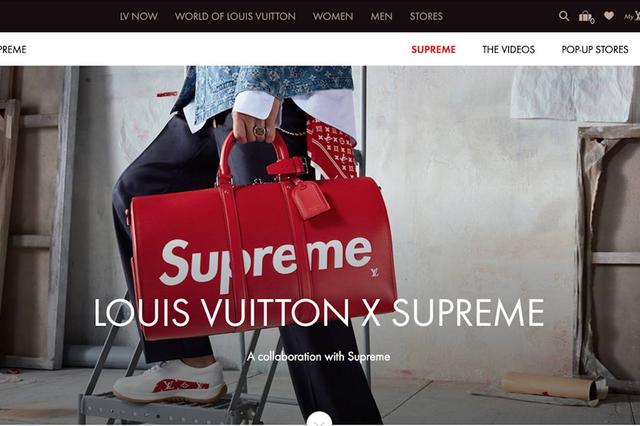Click the partially visible SUPREME page title
Viewport: 640px width, 426px height.
(x=13, y=49)
